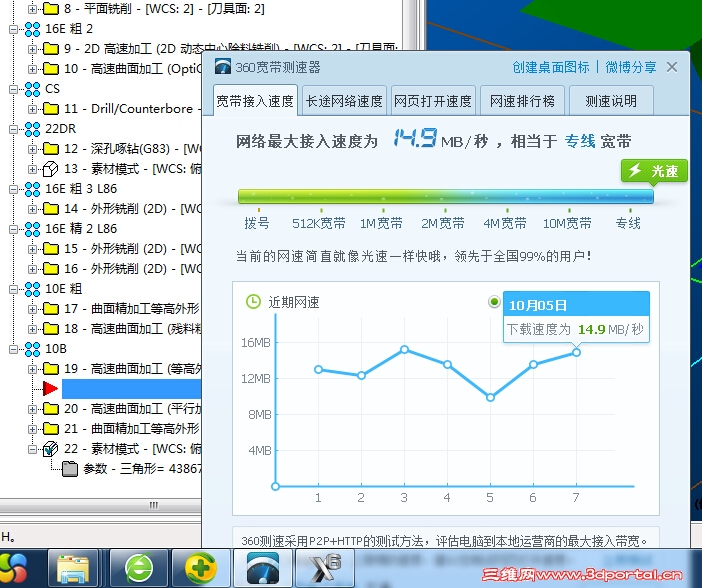The height and width of the screenshot is (588, 702).
Task: Click group icon of 16E 粗 3 L86
Action: (32, 189)
